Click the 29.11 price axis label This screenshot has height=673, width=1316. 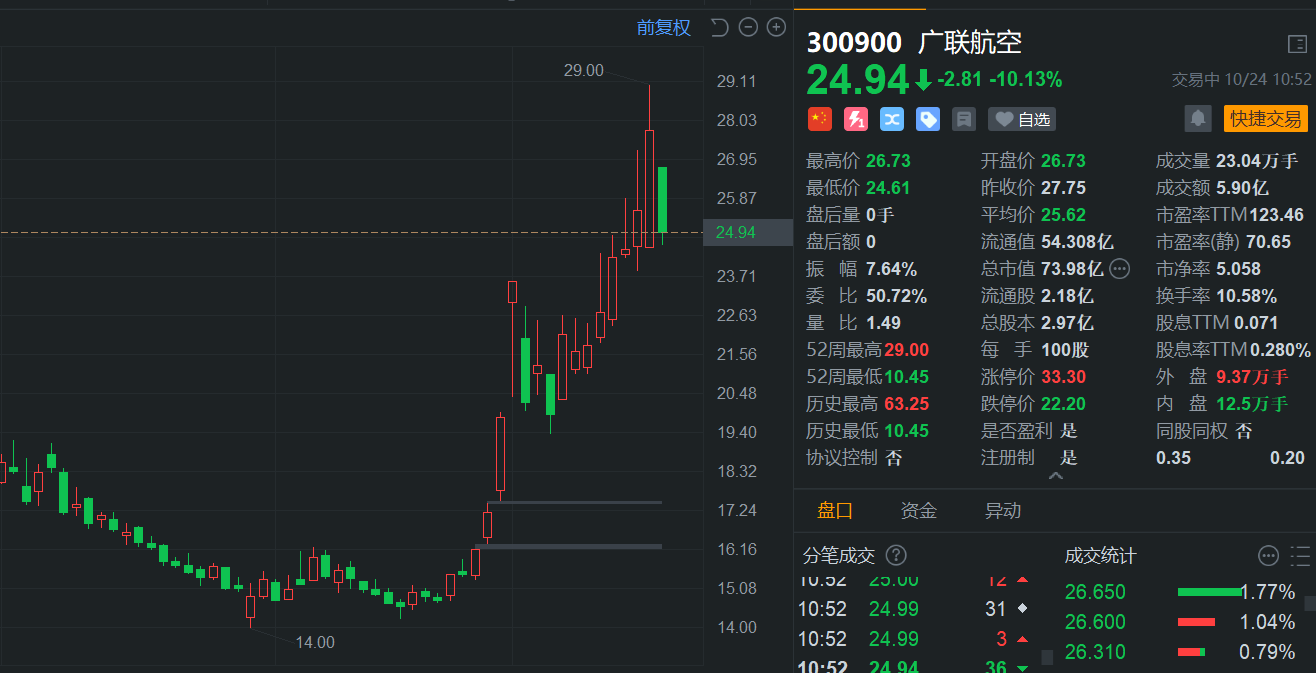click(736, 81)
